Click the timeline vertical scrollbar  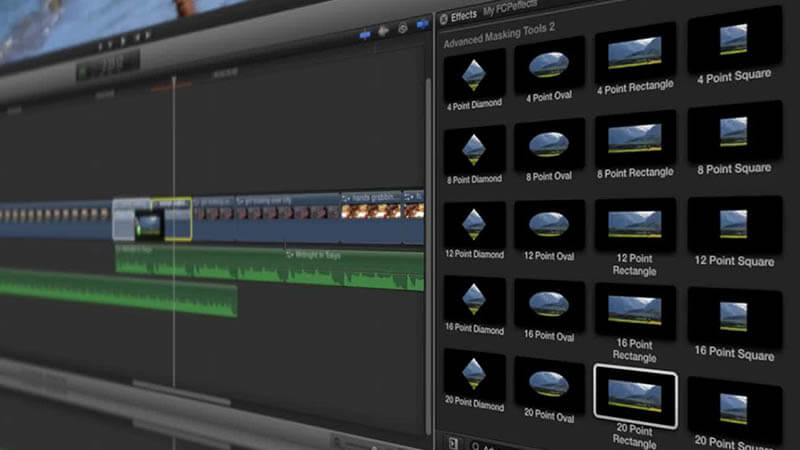coord(428,255)
